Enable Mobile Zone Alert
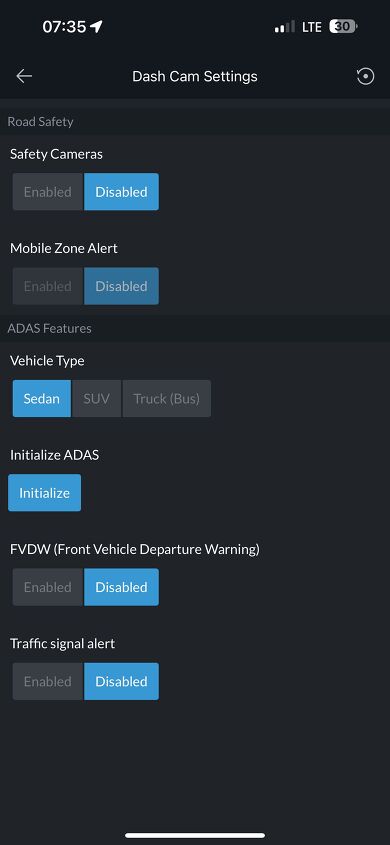The image size is (390, 845). (x=48, y=286)
